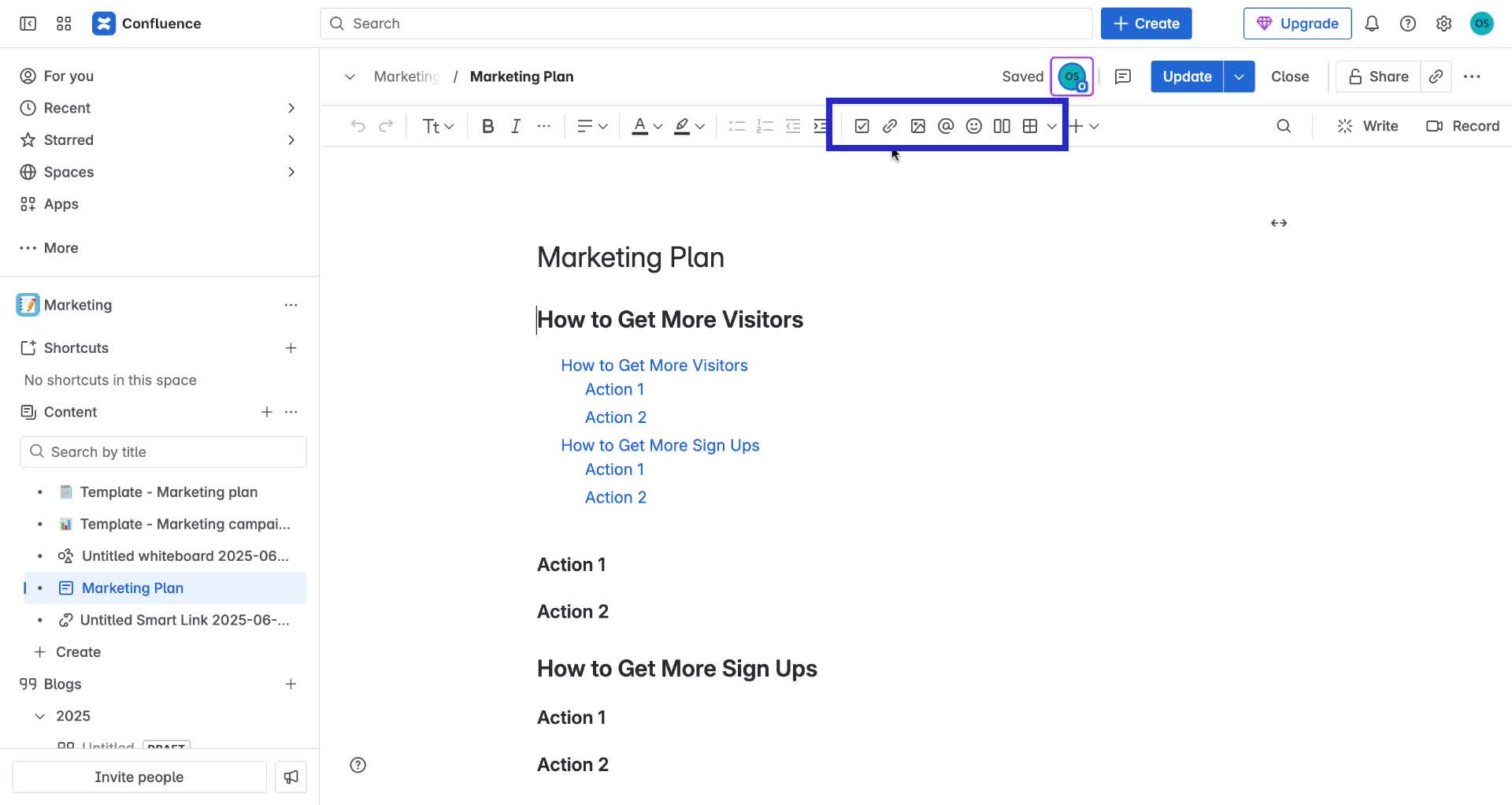The height and width of the screenshot is (805, 1512).
Task: Insert a link using the toolbar icon
Action: coord(890,125)
